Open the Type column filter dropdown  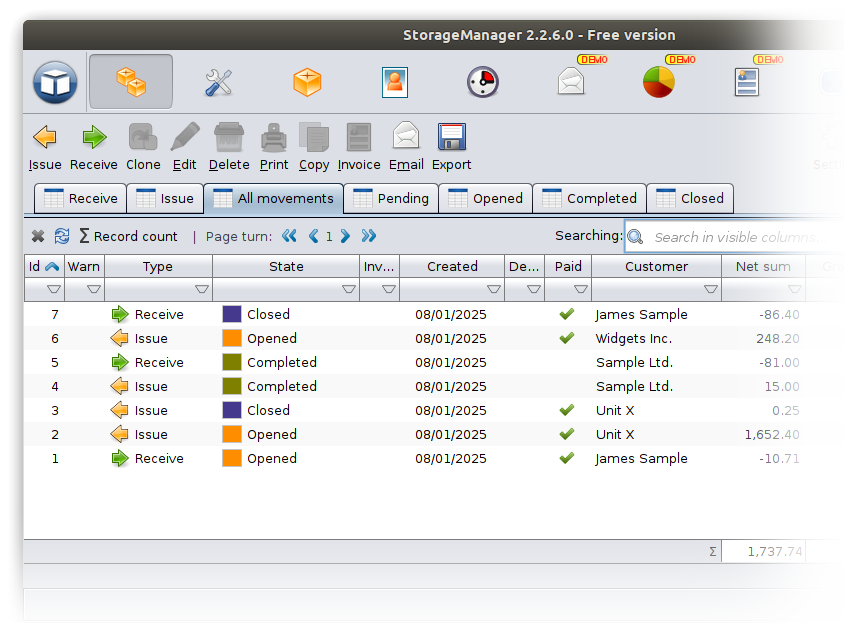point(202,289)
